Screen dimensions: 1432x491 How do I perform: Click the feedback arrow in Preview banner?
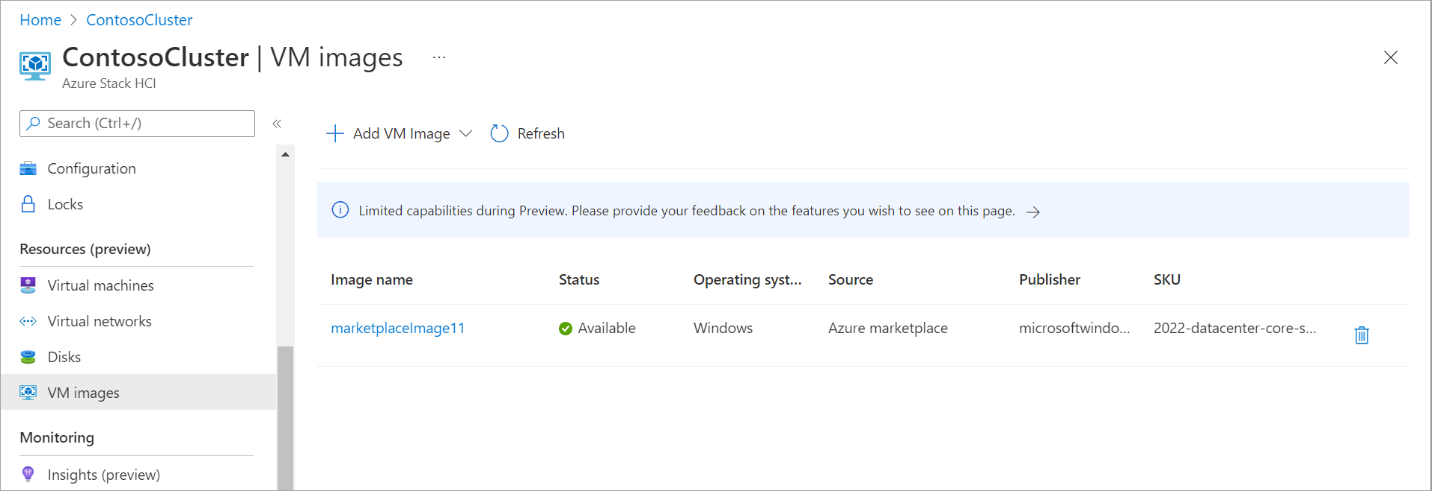[1034, 212]
